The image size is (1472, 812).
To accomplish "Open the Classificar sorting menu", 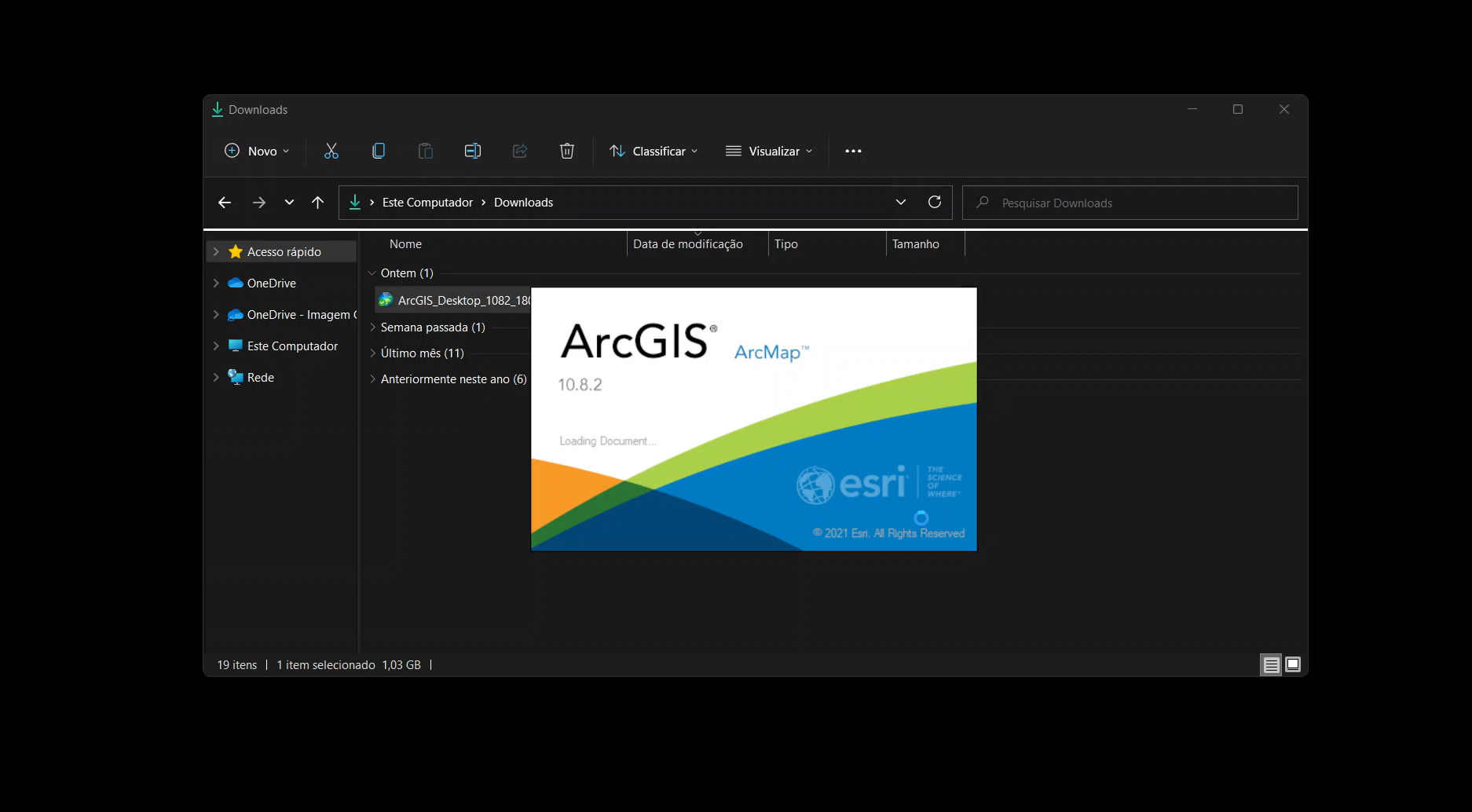I will tap(654, 151).
